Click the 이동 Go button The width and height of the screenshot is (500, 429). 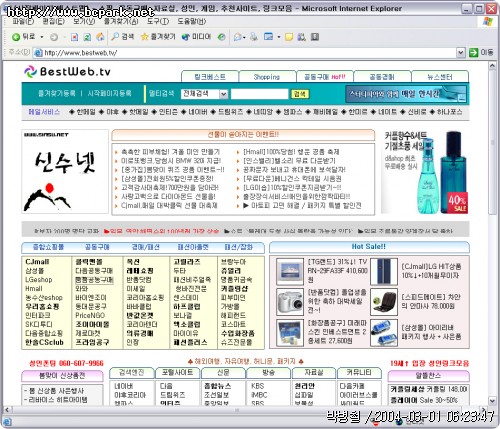point(481,52)
